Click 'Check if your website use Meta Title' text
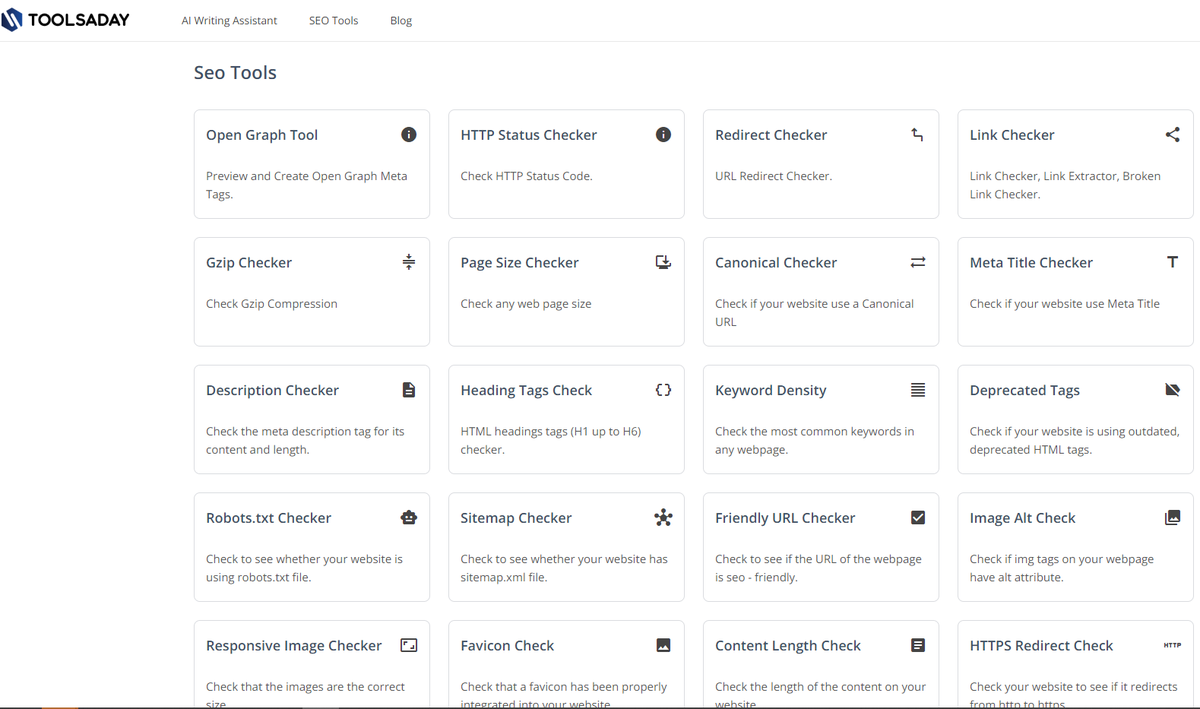Screen dimensions: 1200x709 click(x=1065, y=303)
